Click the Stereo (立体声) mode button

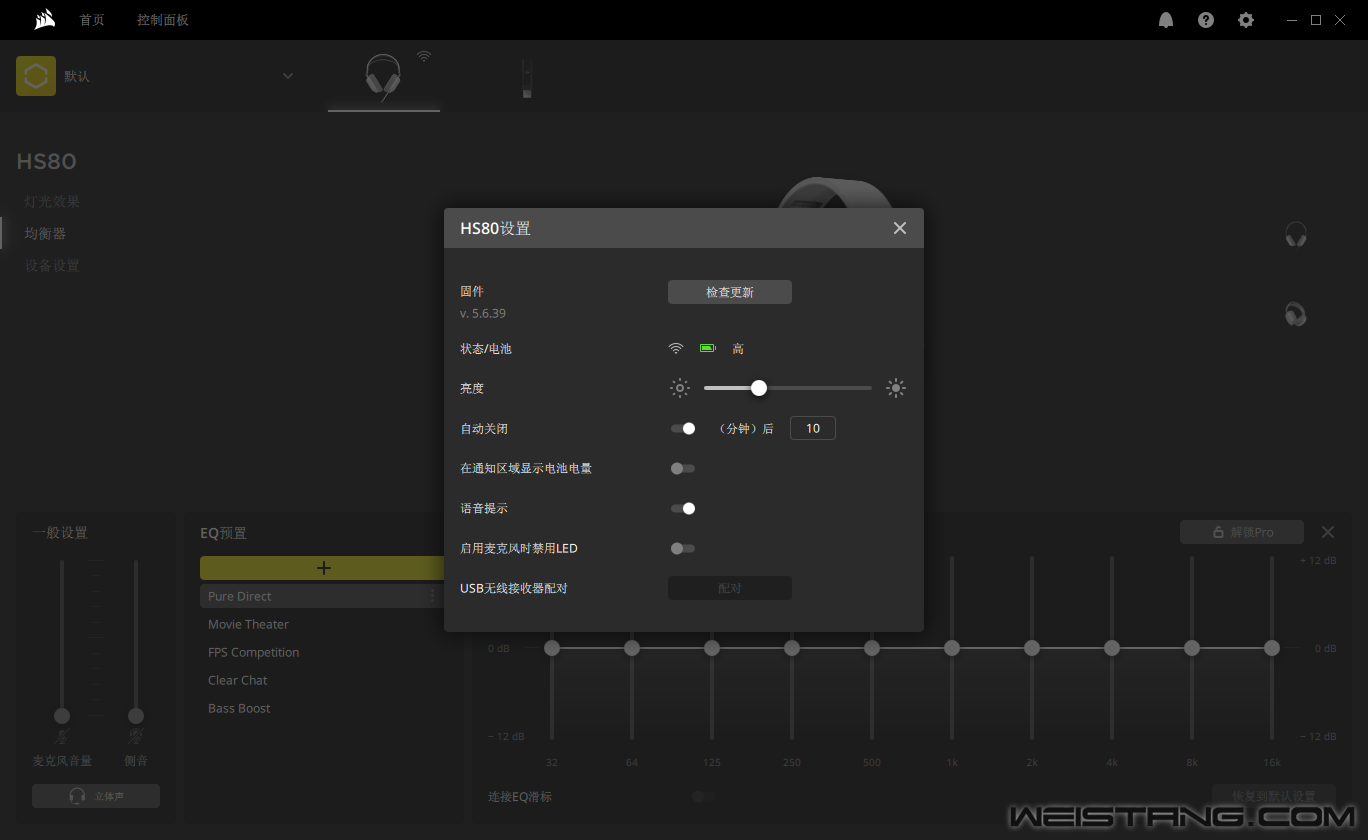point(96,796)
